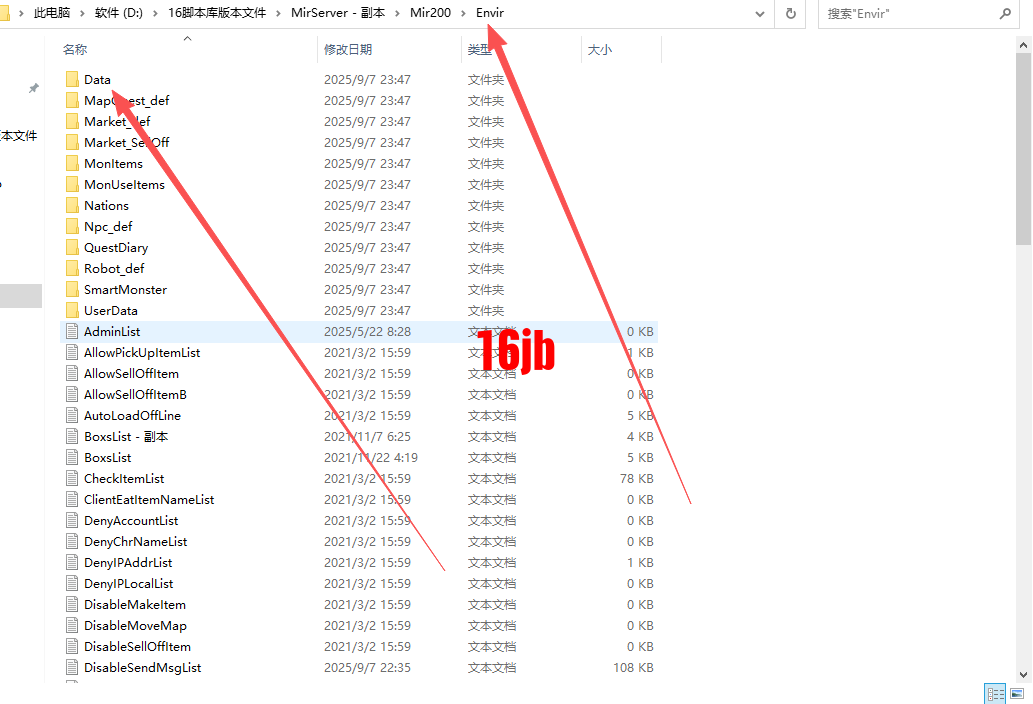The height and width of the screenshot is (704, 1033).
Task: Click the pin icon in left sidebar
Action: pos(33,87)
